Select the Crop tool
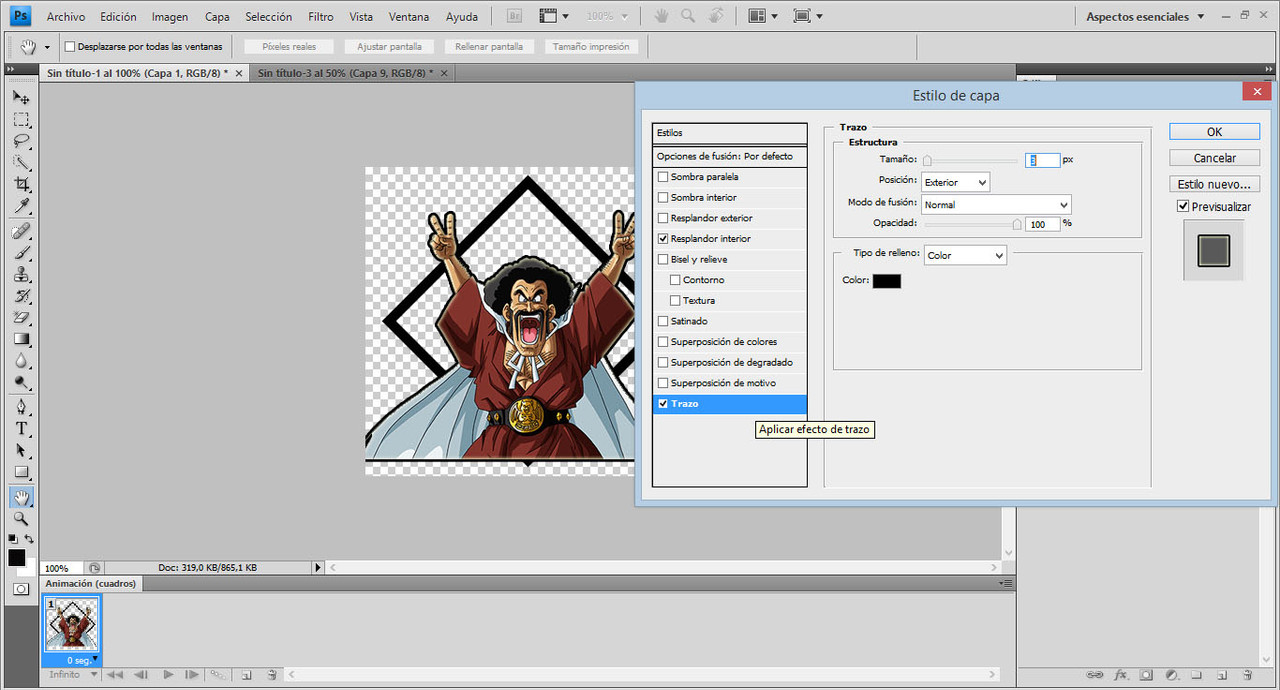The height and width of the screenshot is (690, 1280). click(x=21, y=185)
